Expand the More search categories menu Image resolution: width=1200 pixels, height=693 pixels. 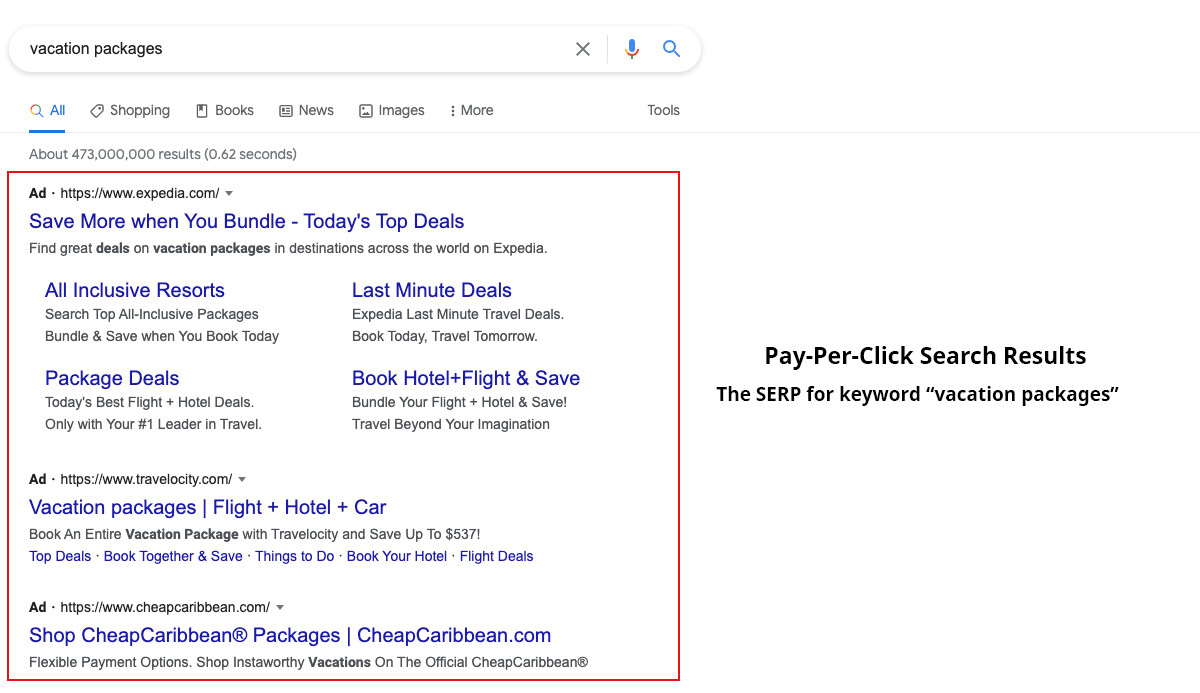(x=470, y=110)
